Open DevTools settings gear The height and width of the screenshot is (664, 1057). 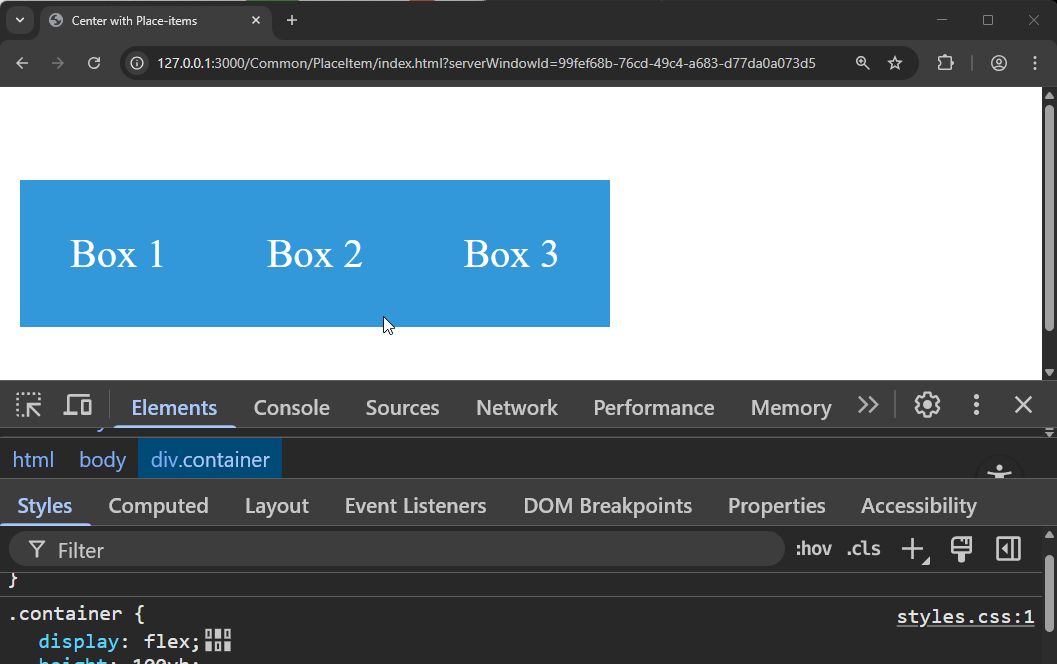tap(927, 405)
